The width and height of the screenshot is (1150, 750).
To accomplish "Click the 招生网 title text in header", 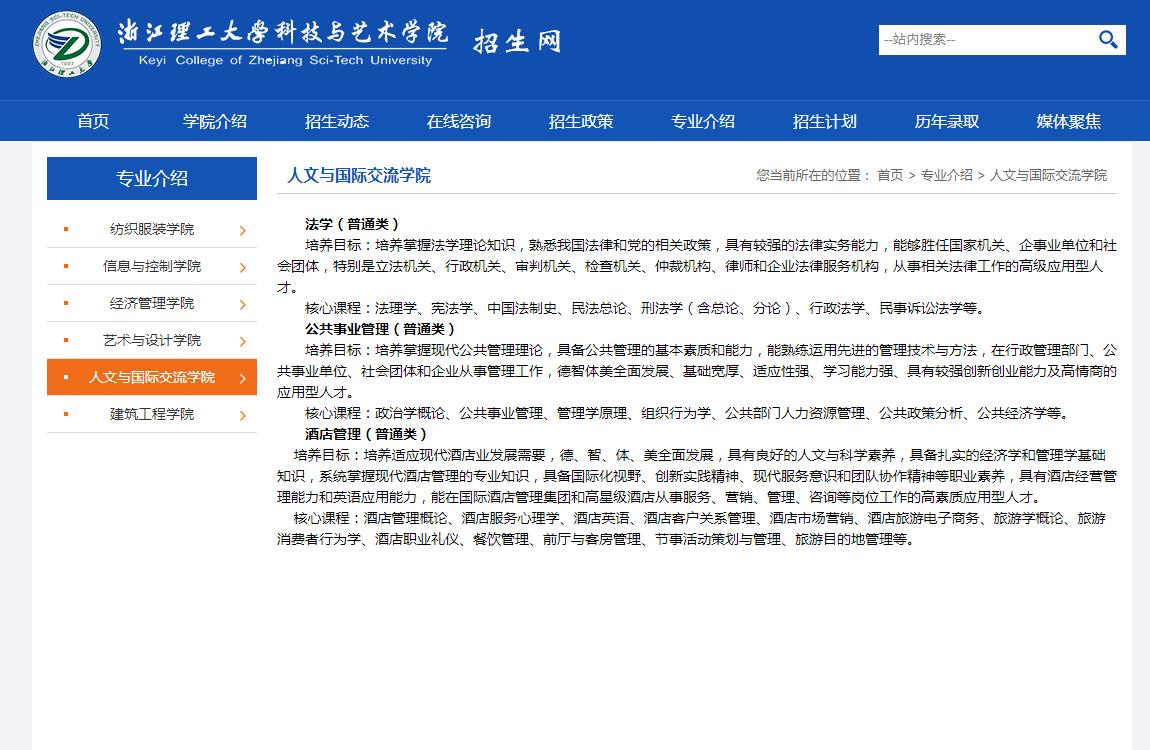I will pos(518,41).
